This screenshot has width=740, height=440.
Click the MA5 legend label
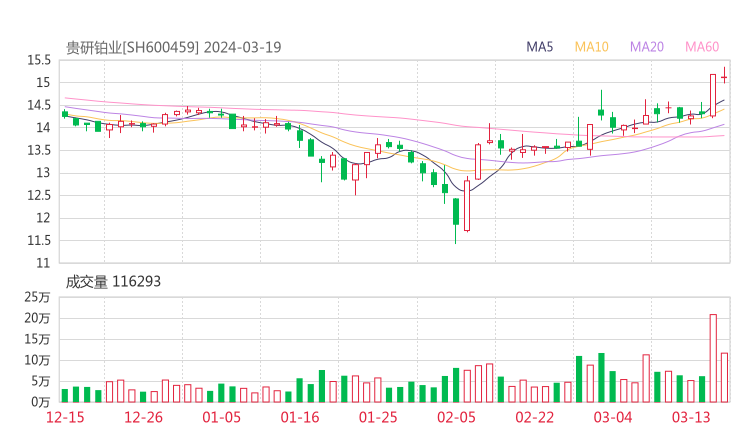click(x=539, y=47)
